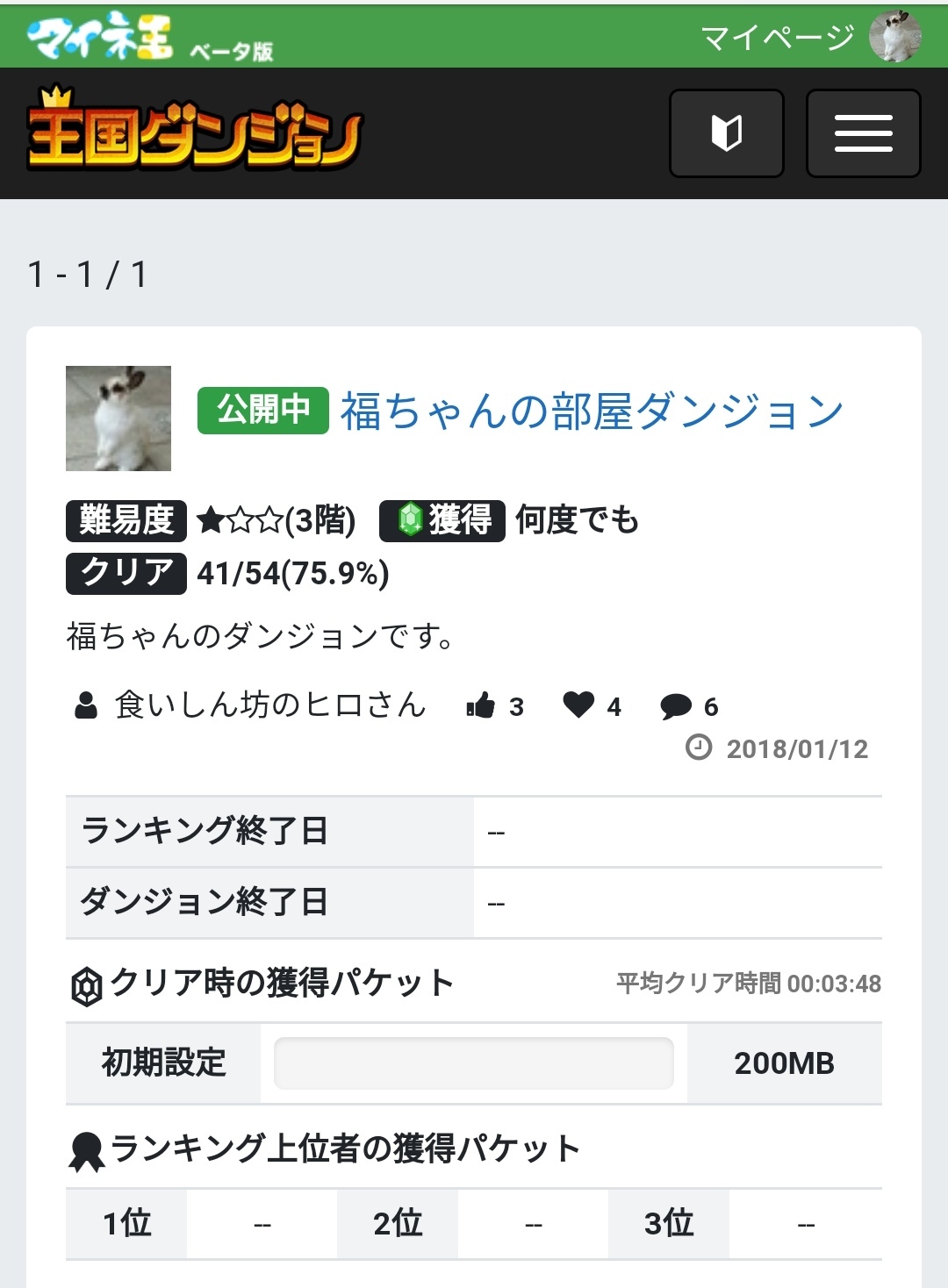The width and height of the screenshot is (948, 1288).
Task: Click the speech bubble comments icon
Action: click(x=676, y=706)
